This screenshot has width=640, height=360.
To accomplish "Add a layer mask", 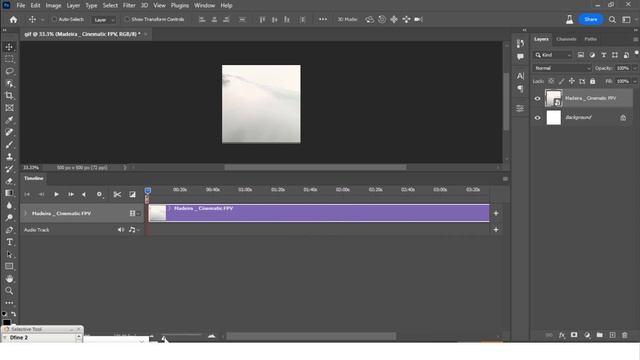I will 574,335.
